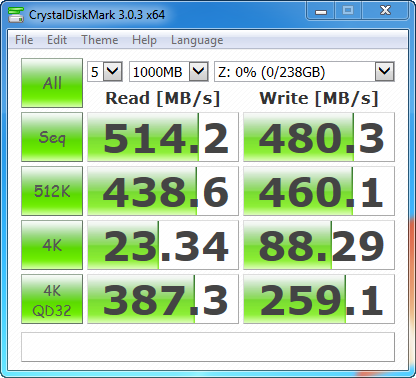
Task: Click the 4K QD32 write result 259.1
Action: click(319, 299)
